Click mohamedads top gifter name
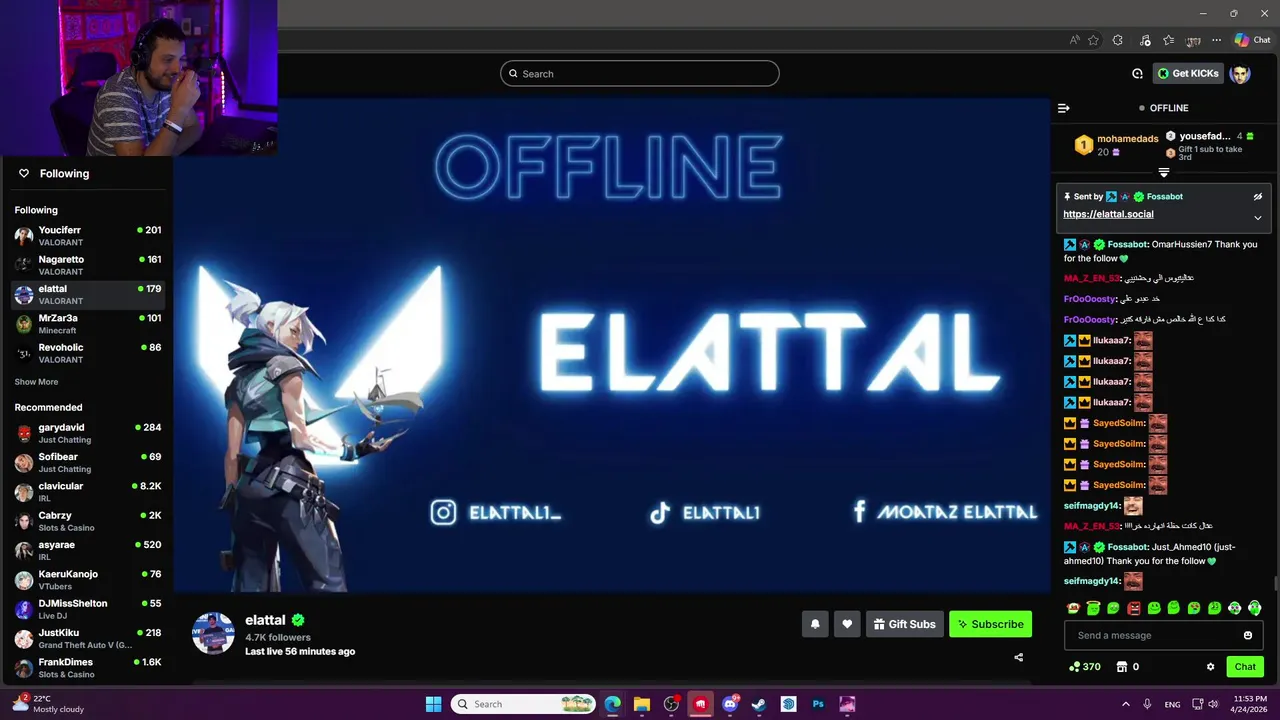The width and height of the screenshot is (1280, 720). 1127,138
